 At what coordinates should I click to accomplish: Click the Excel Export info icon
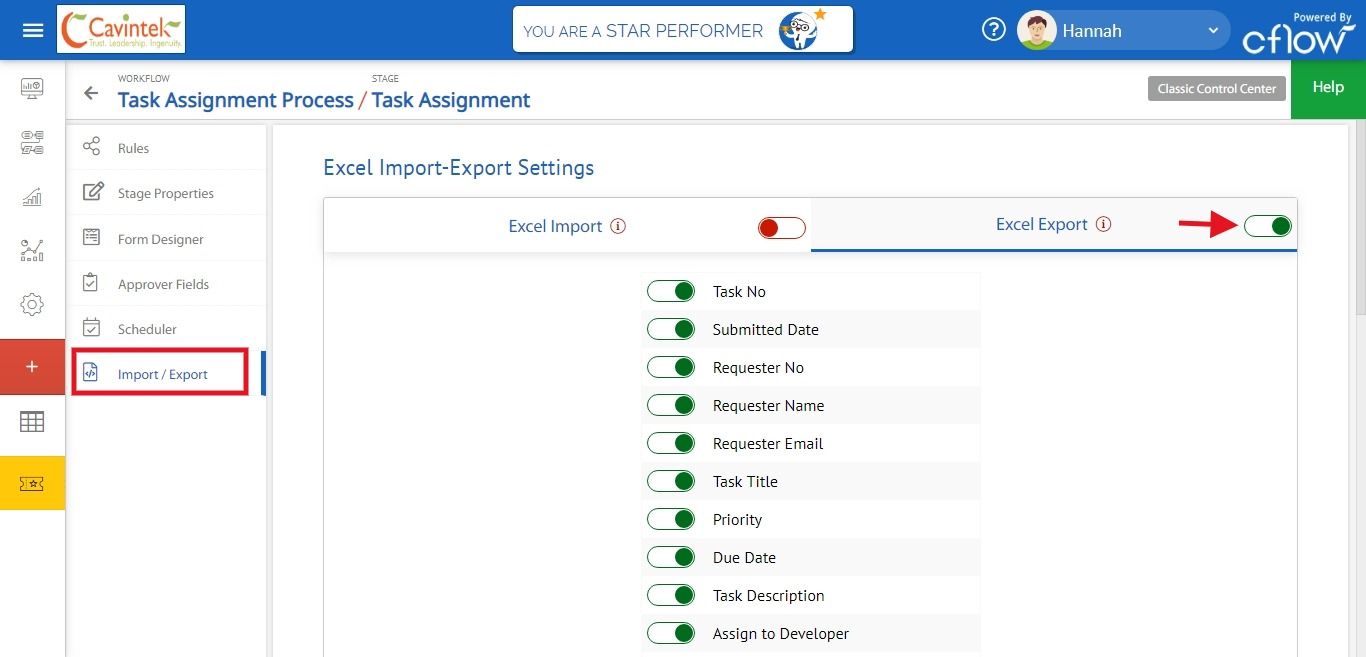1103,225
